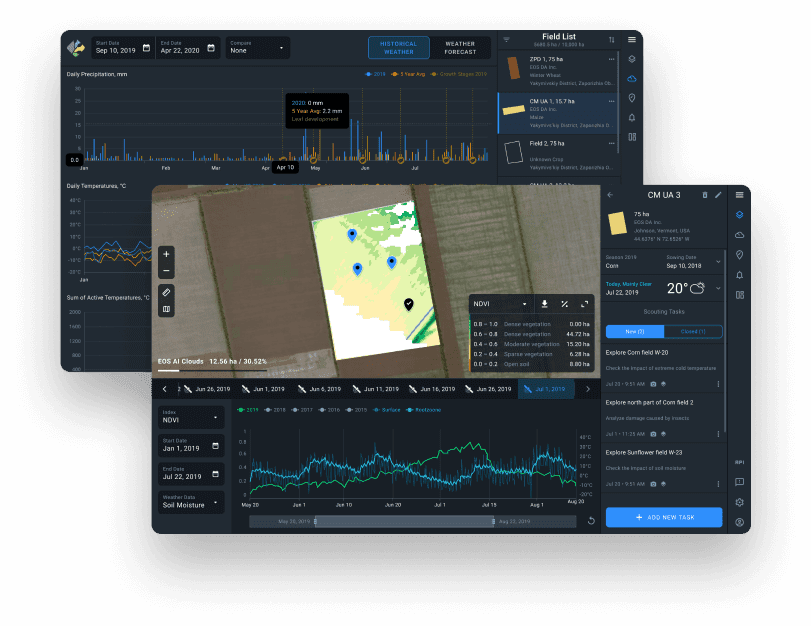
Task: Click the map compare icon below the ruler
Action: (x=166, y=309)
